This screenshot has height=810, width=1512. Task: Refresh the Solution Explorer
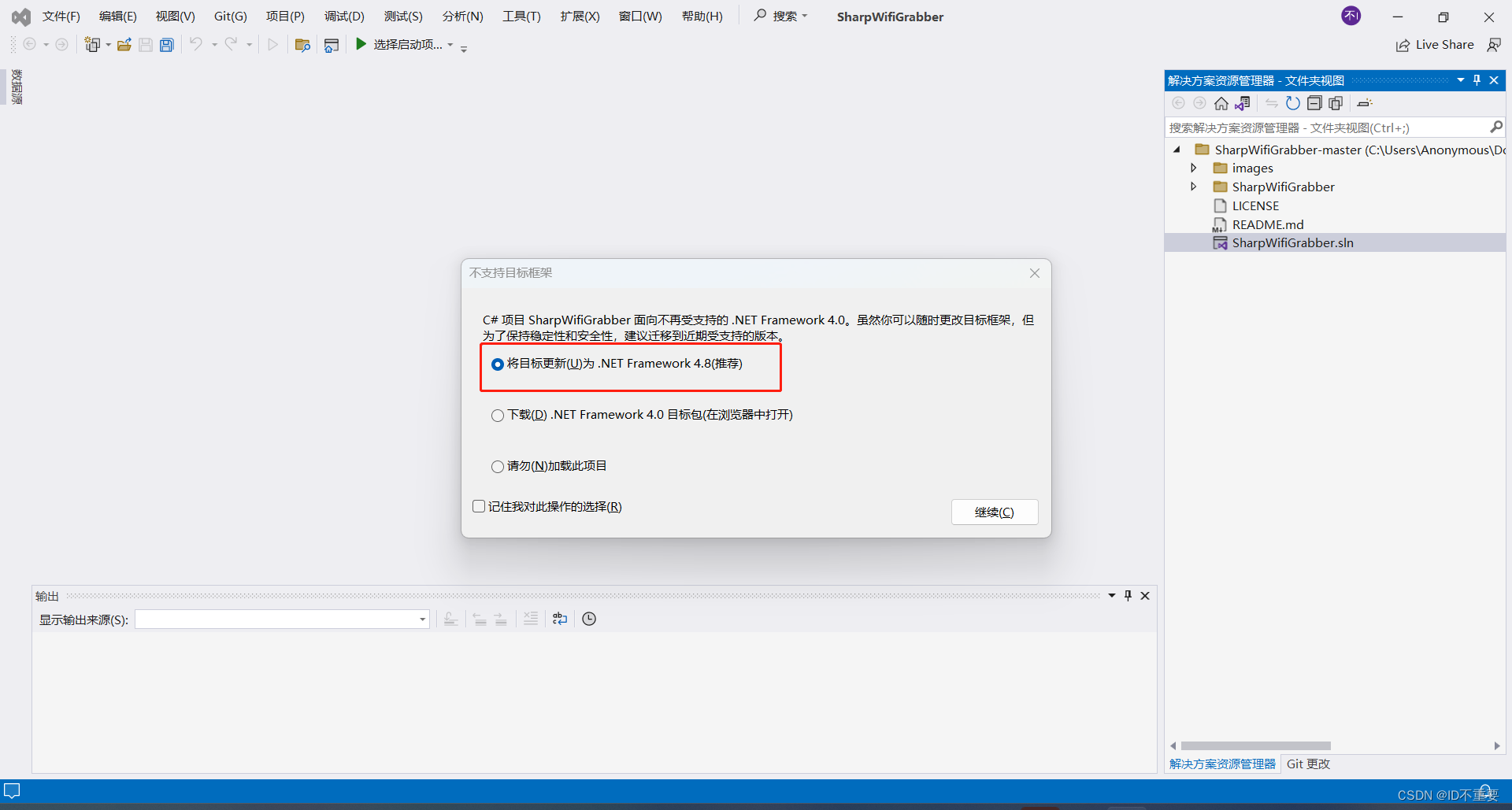(x=1292, y=103)
